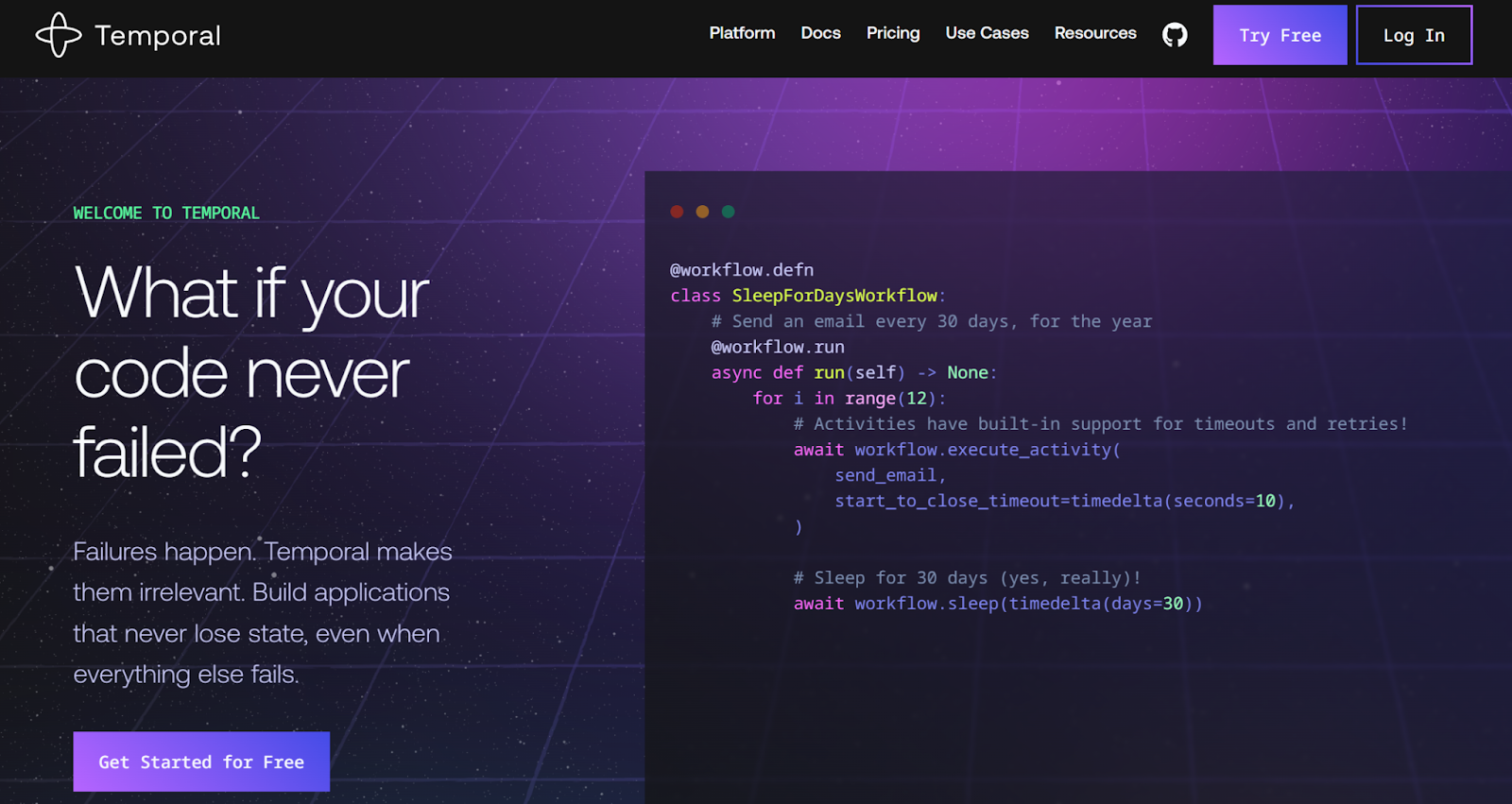Click the 'async def run(self)' code line
This screenshot has width=1512, height=804.
[x=854, y=372]
